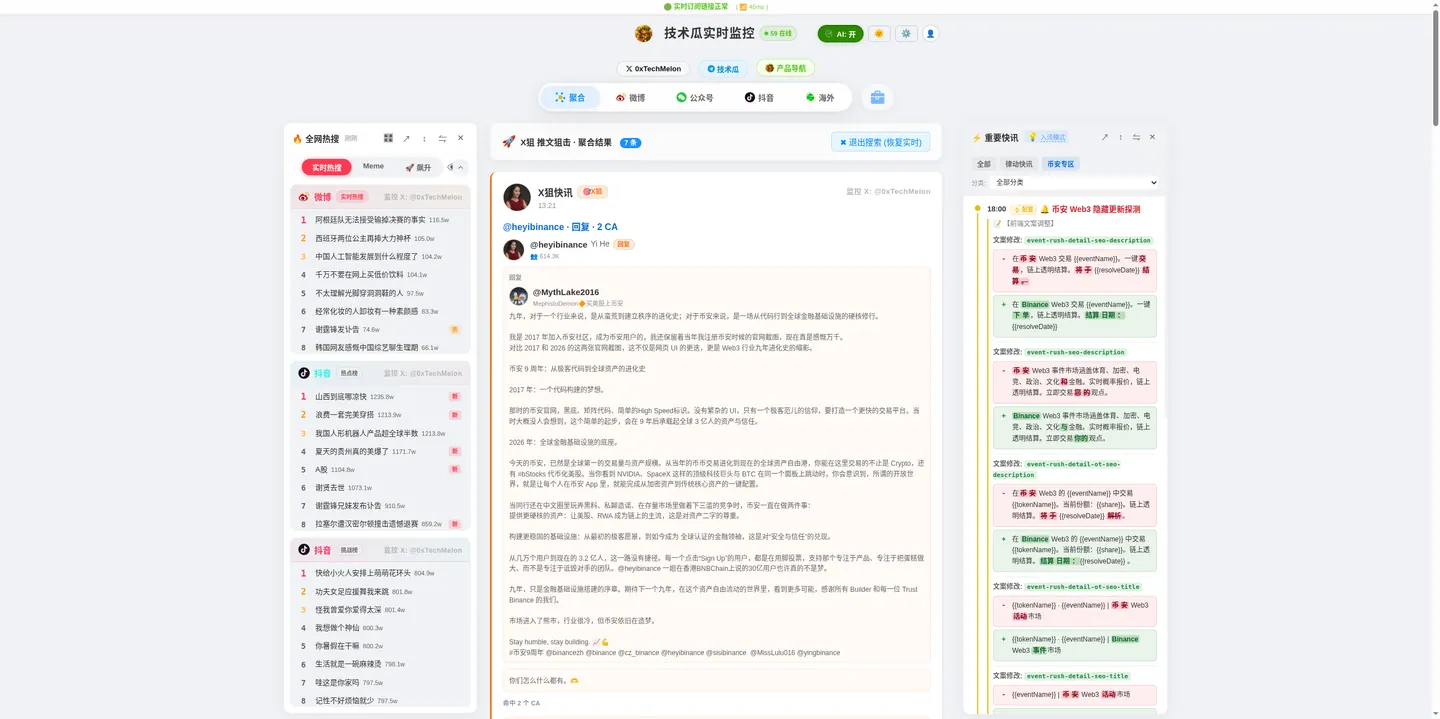Select the Meme pill
The image size is (1440, 719).
pyautogui.click(x=373, y=167)
